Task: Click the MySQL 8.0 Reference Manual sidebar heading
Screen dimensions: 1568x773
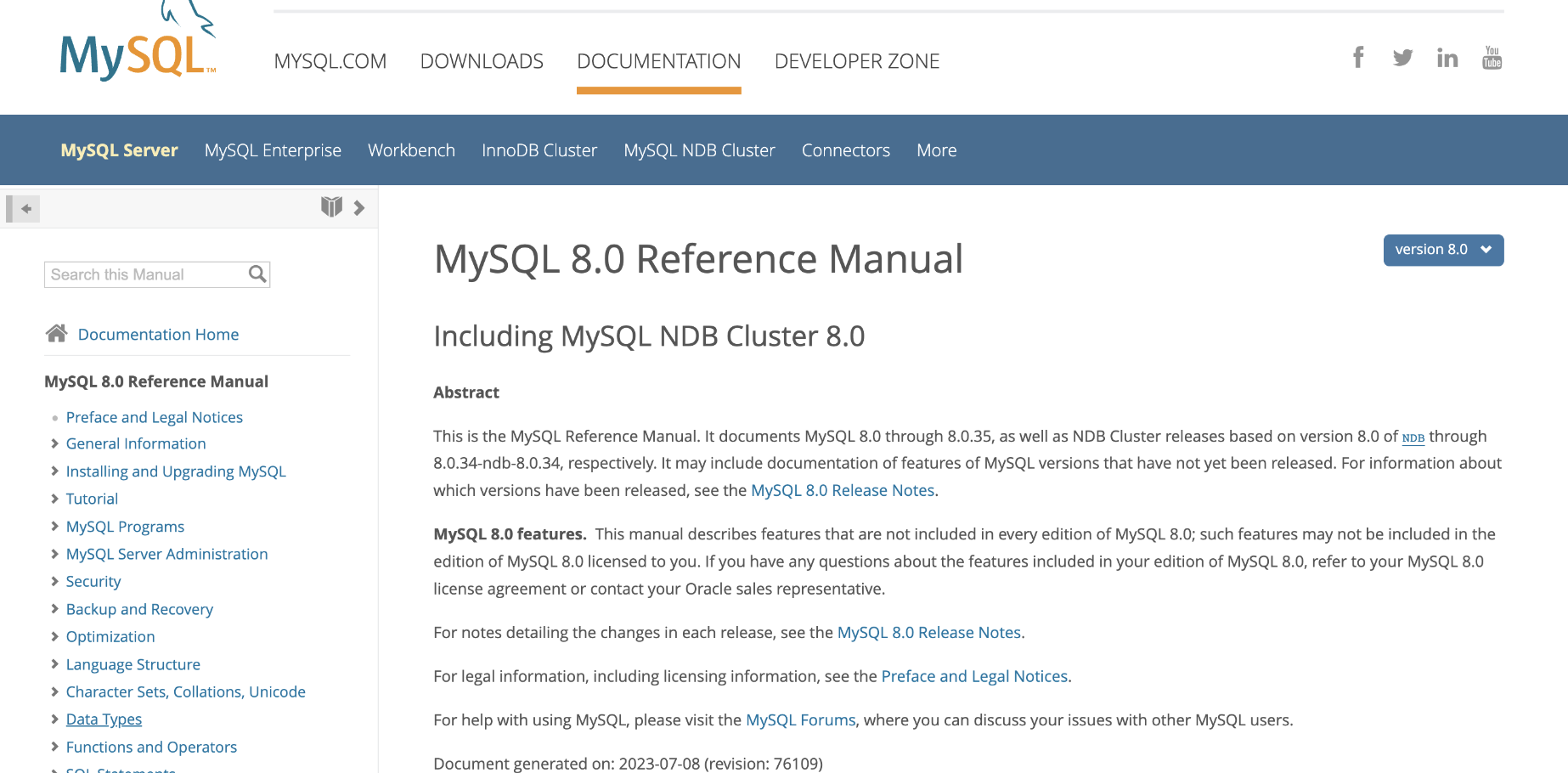Action: [156, 381]
